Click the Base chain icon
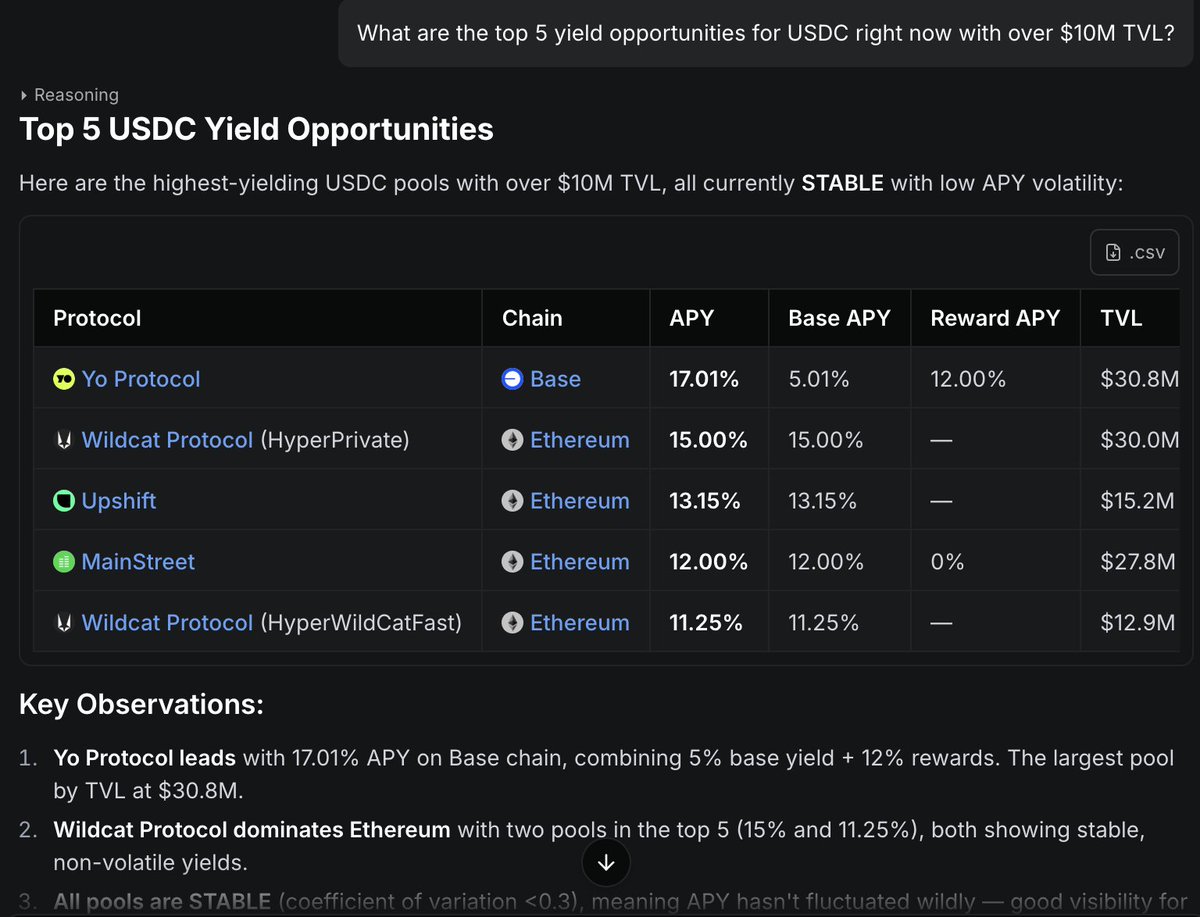 (x=512, y=379)
